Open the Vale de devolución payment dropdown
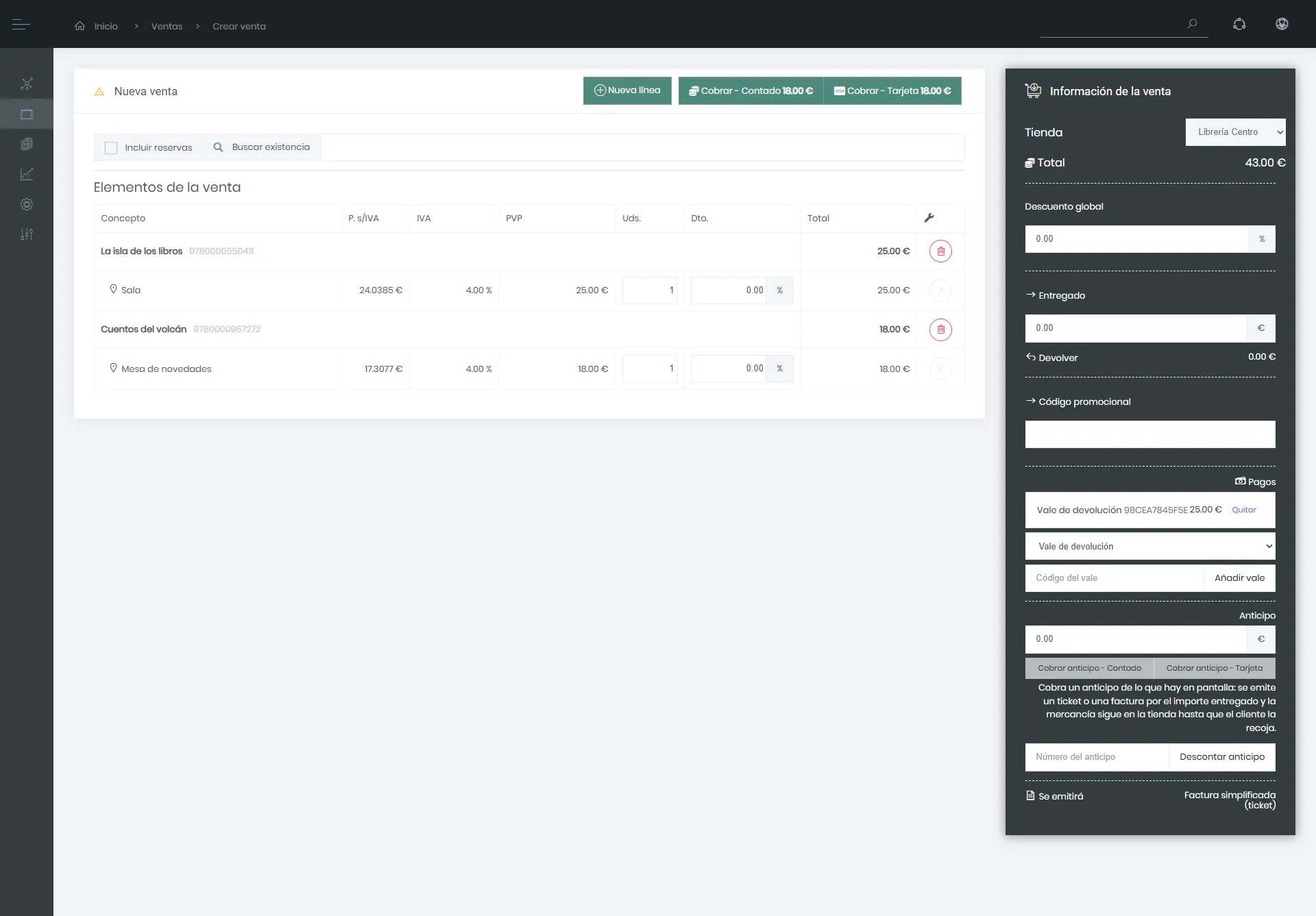The image size is (1316, 916). pyautogui.click(x=1150, y=546)
